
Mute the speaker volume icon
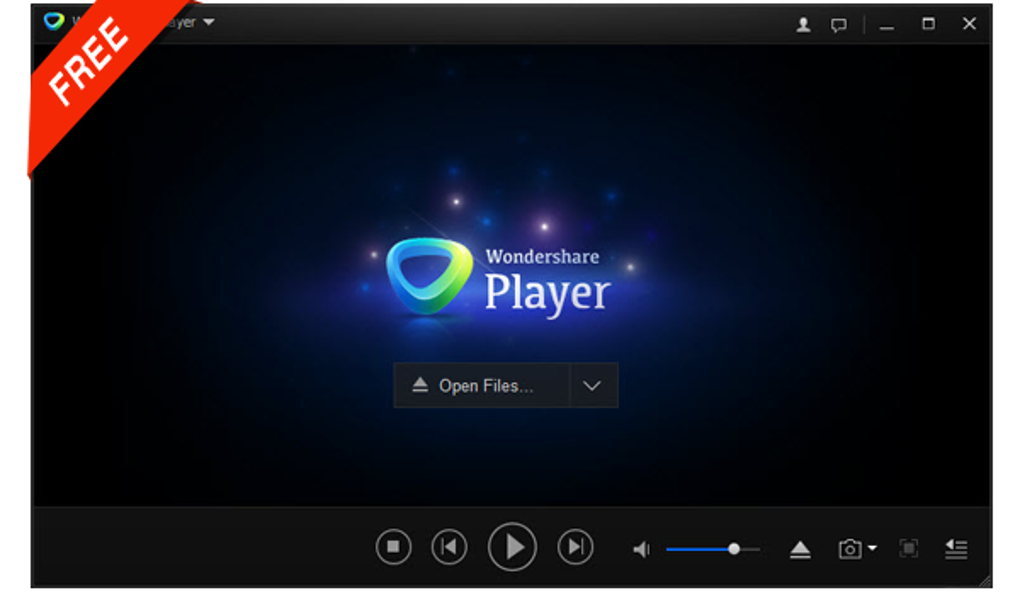[641, 550]
